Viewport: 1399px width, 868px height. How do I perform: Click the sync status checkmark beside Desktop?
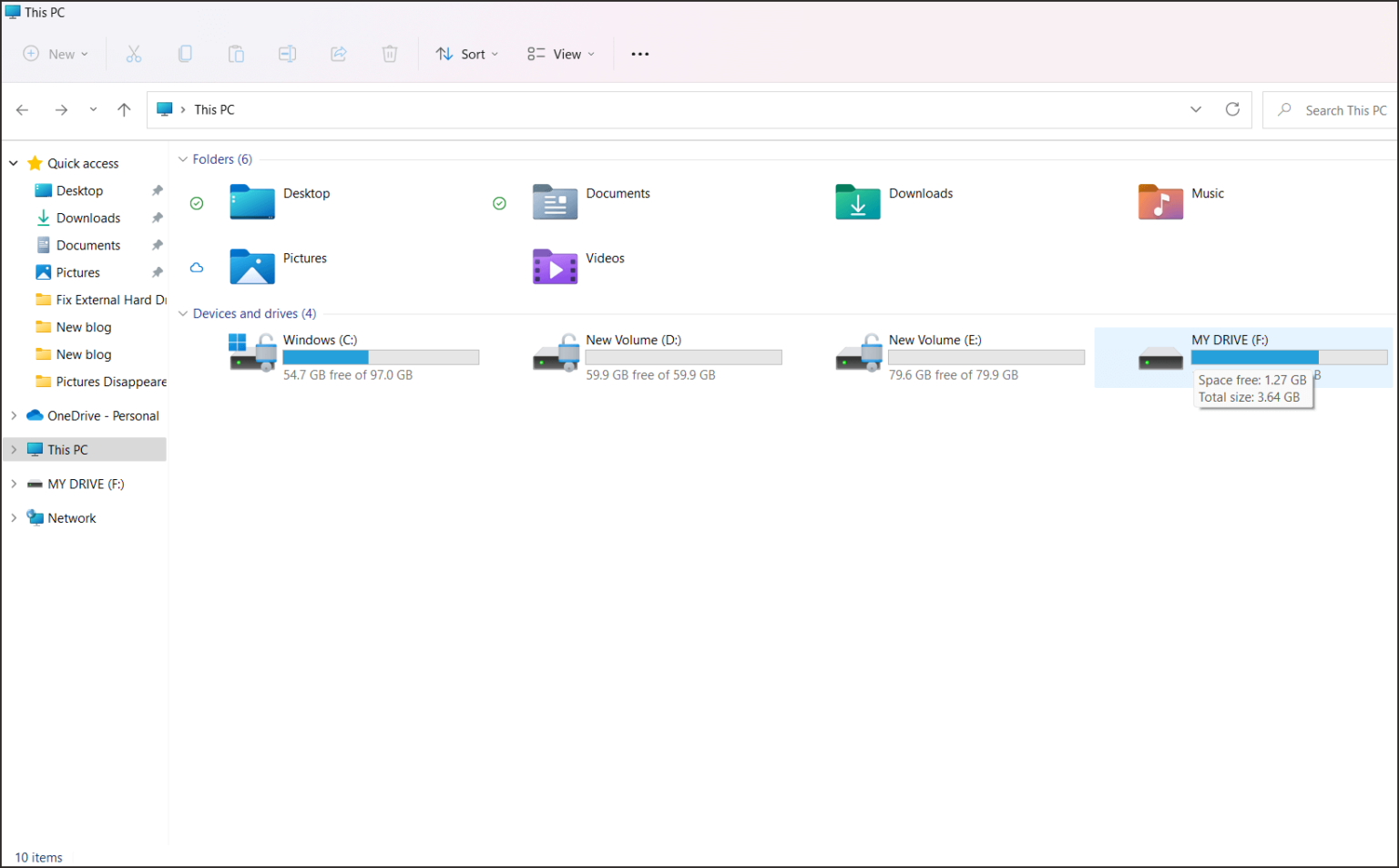(197, 203)
